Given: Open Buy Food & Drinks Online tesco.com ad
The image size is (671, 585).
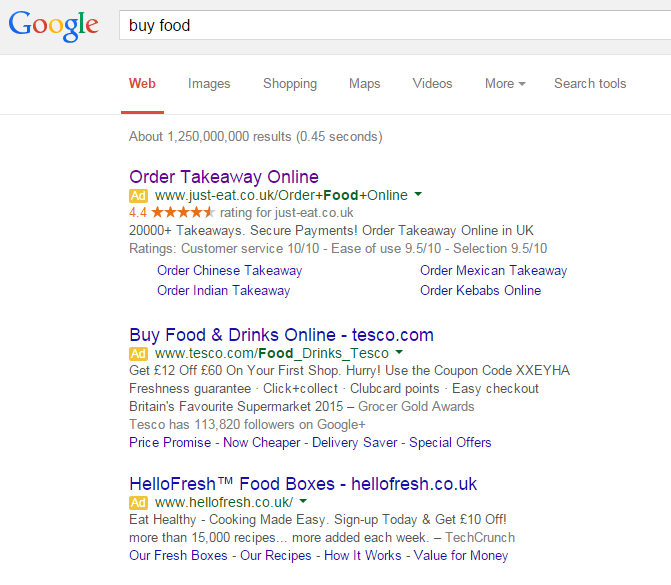Looking at the screenshot, I should 281,335.
